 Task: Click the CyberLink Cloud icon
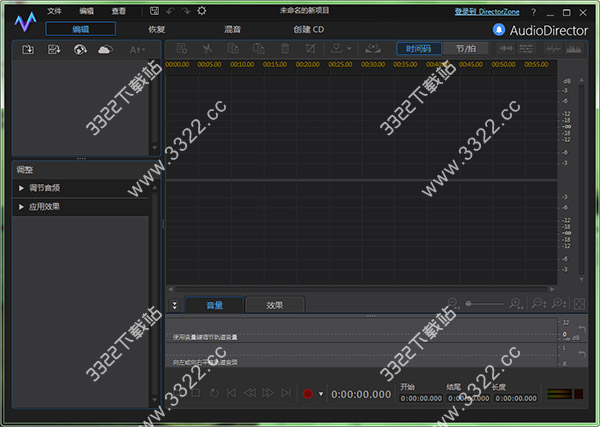pos(105,49)
